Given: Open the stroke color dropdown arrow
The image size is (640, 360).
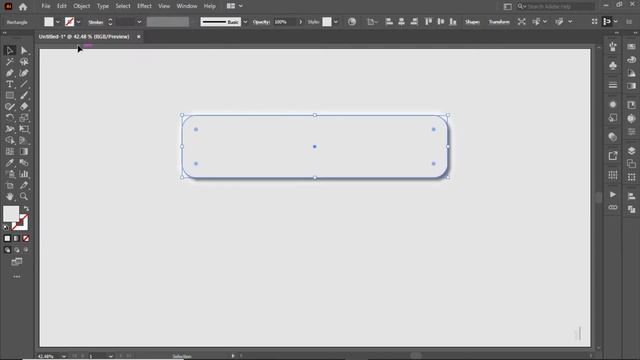Looking at the screenshot, I should click(x=78, y=22).
